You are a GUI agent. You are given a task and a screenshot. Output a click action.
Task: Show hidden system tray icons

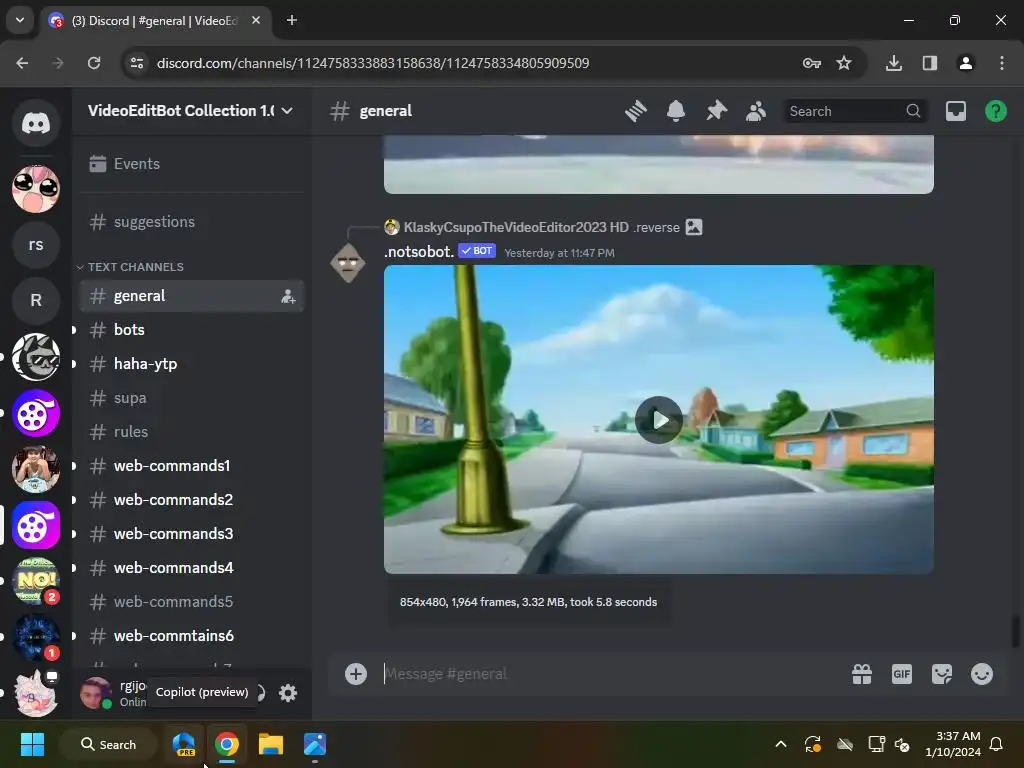pos(780,744)
